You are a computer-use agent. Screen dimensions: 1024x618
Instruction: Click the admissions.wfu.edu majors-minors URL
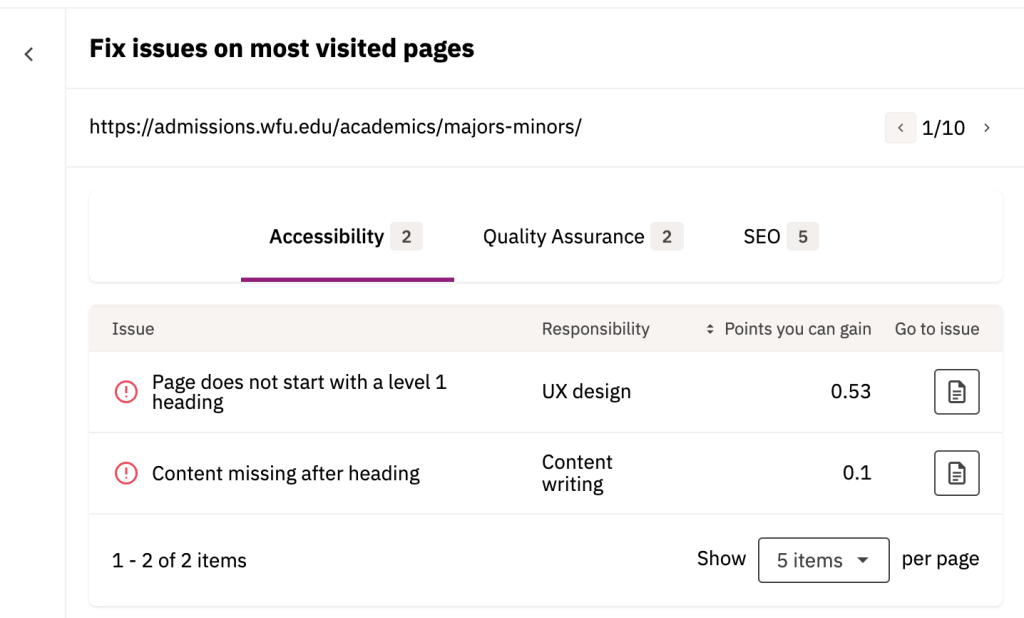[335, 127]
